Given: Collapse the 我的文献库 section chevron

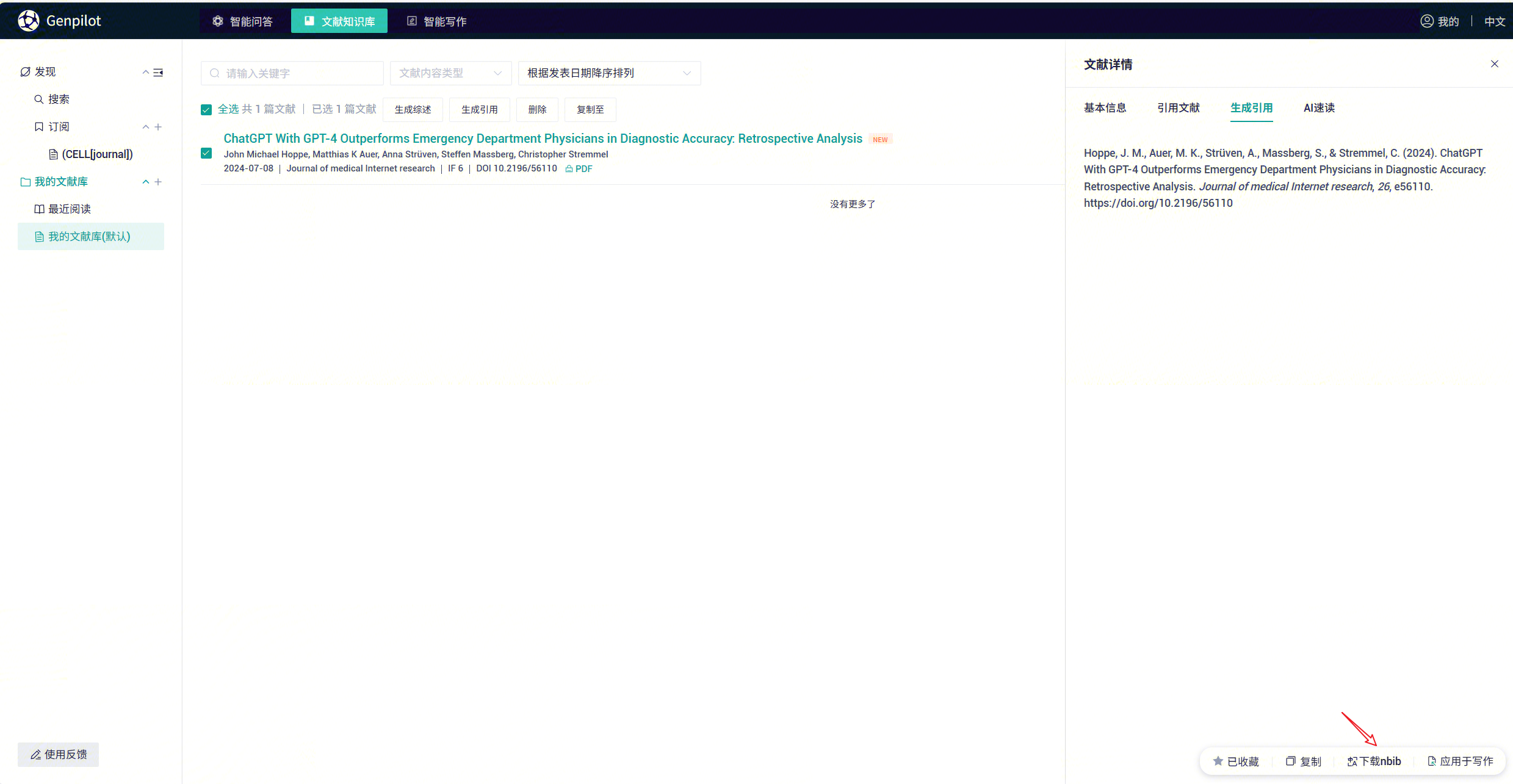Looking at the screenshot, I should coord(145,182).
